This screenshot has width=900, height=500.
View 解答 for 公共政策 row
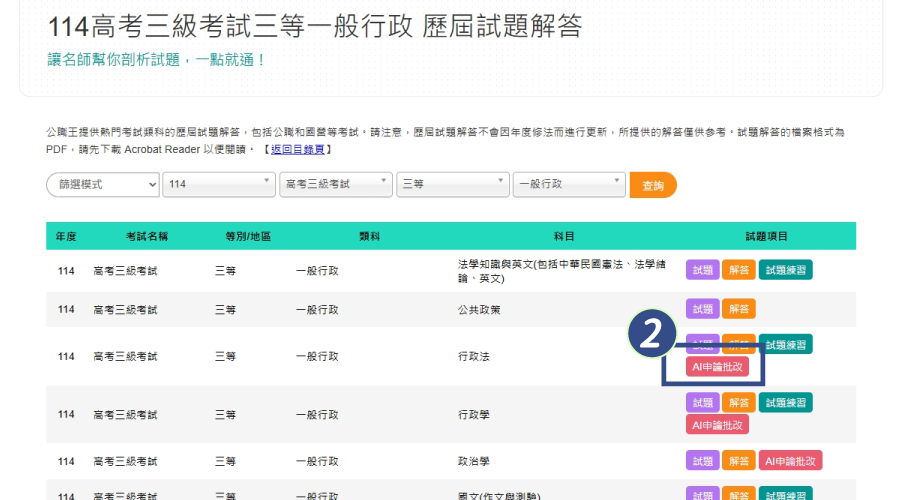[739, 309]
